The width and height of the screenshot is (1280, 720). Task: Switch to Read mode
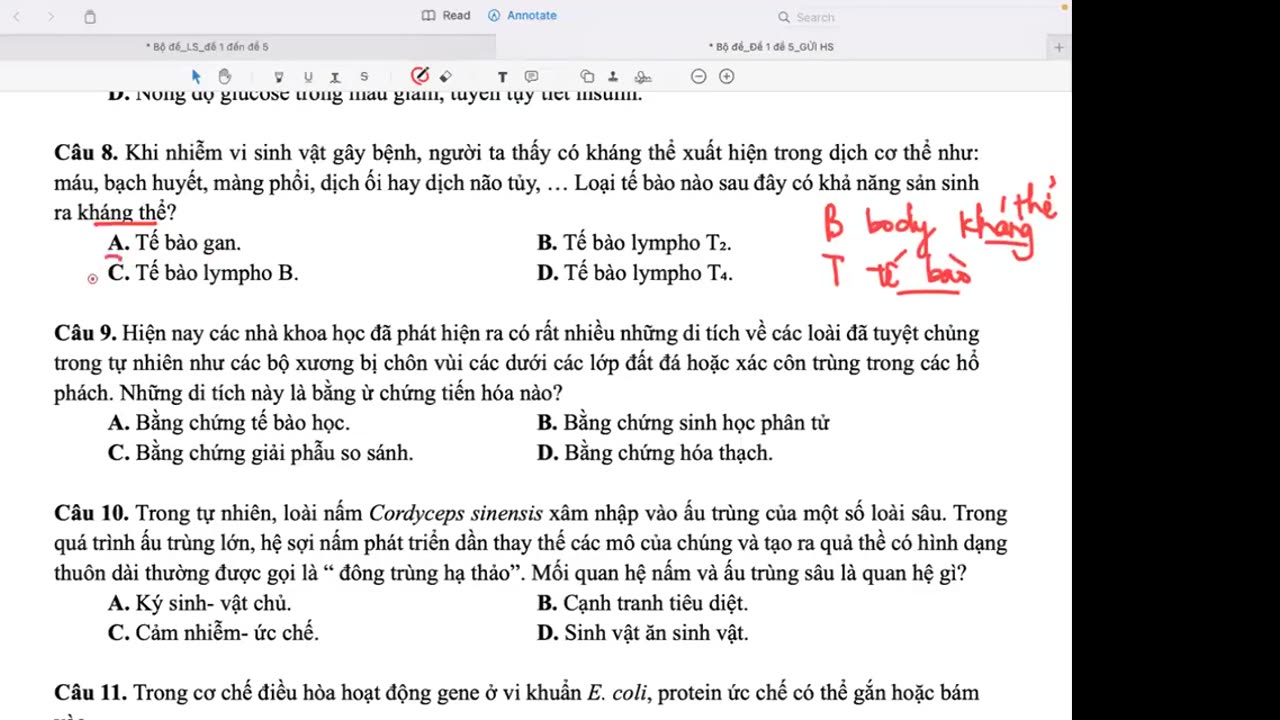(446, 16)
